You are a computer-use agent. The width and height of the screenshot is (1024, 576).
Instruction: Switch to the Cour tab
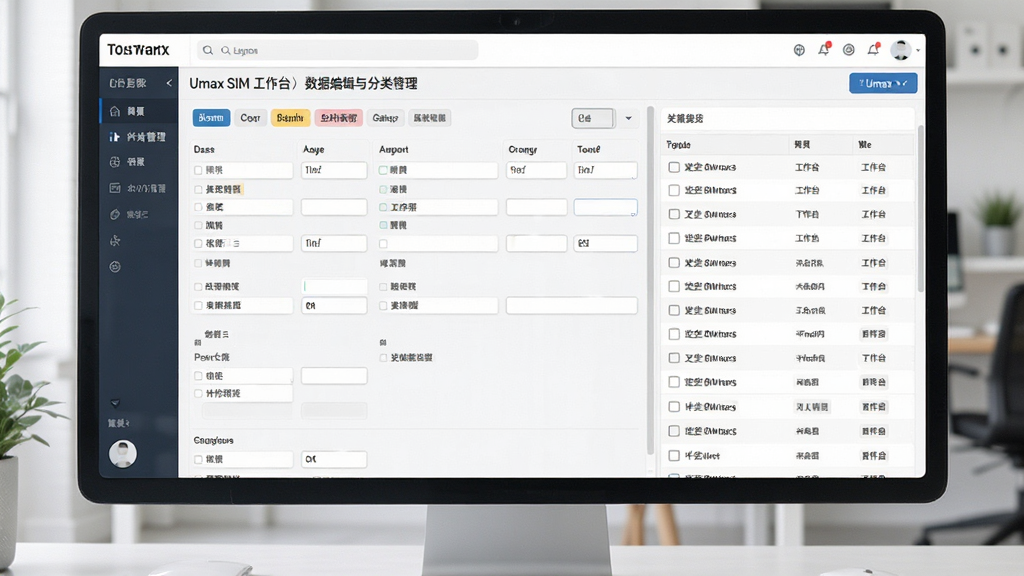[x=250, y=118]
